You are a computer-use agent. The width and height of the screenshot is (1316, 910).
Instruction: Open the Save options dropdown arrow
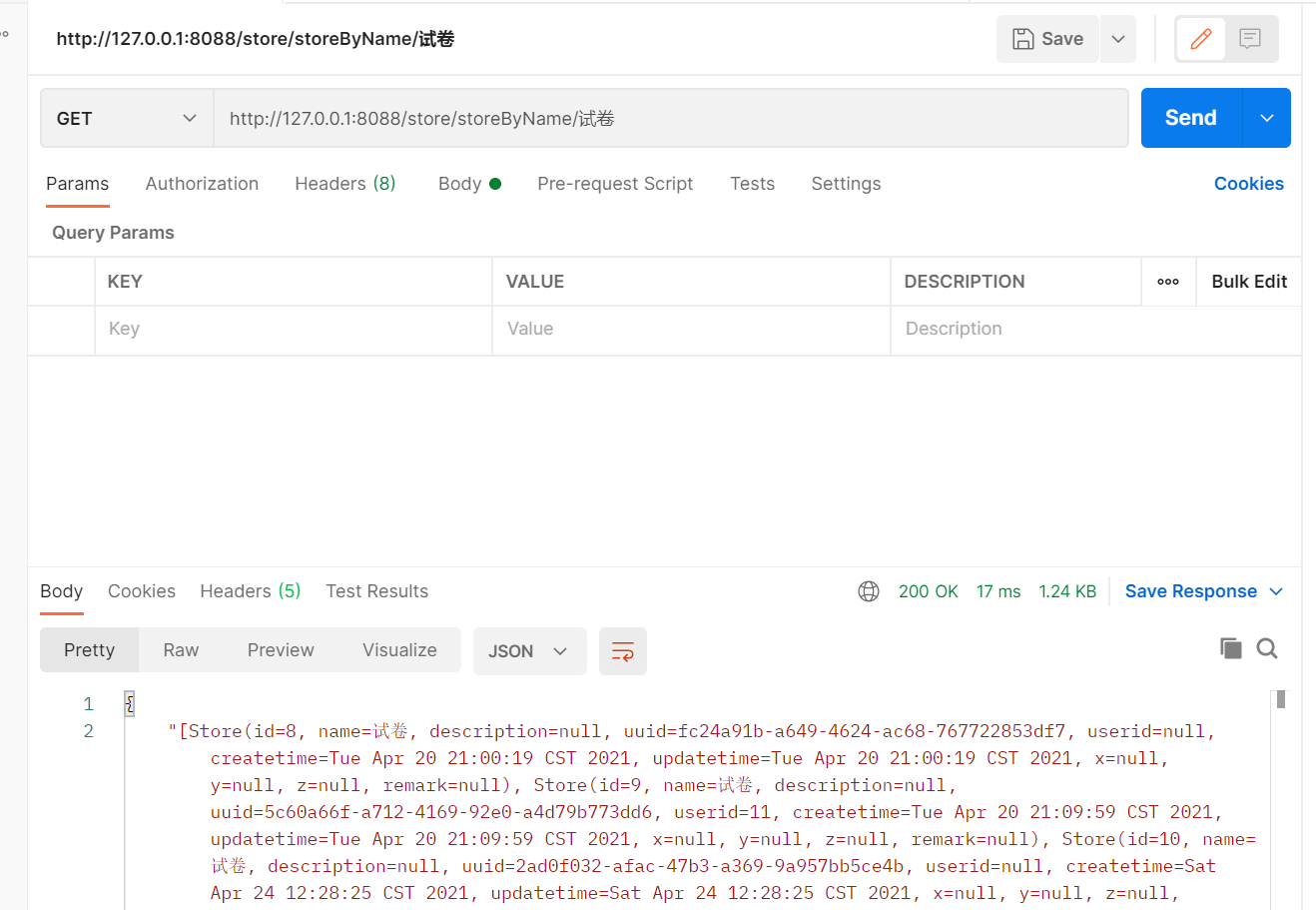pyautogui.click(x=1118, y=39)
